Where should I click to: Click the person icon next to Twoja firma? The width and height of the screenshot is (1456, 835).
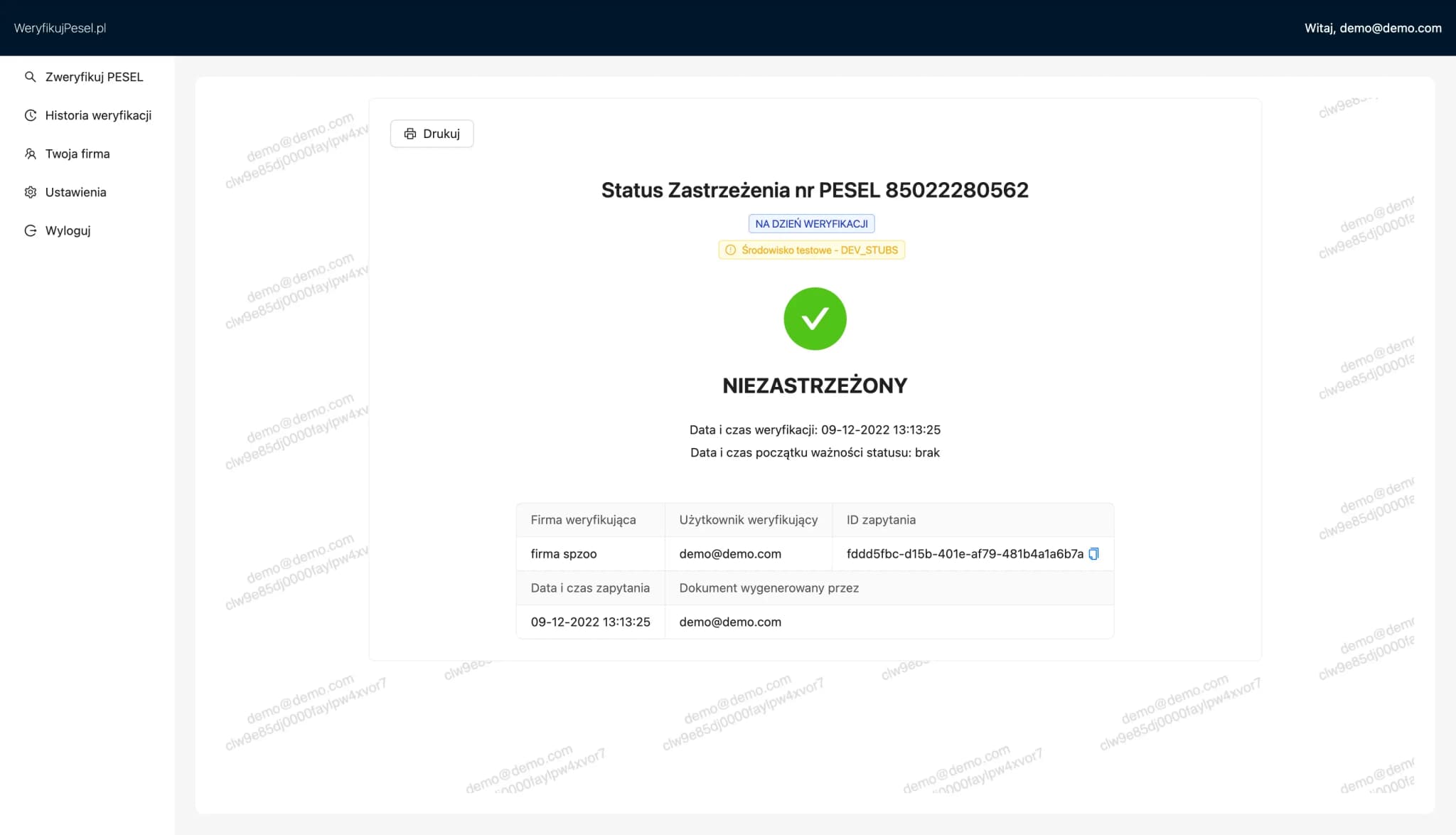click(x=30, y=154)
